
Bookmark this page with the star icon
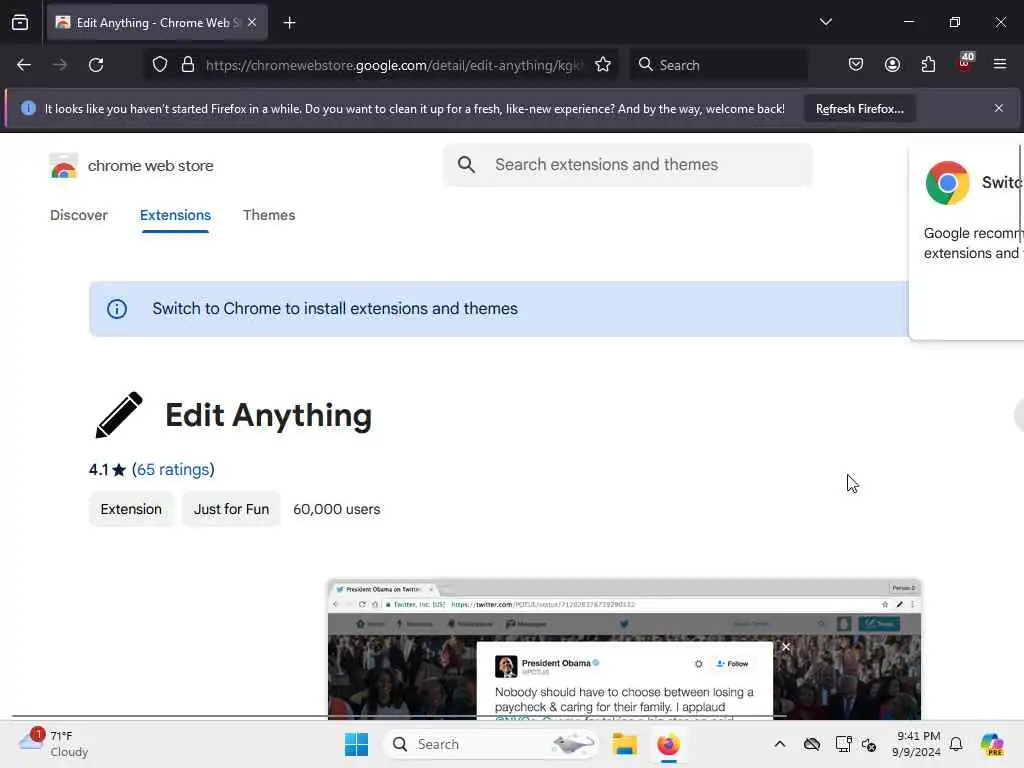(603, 65)
